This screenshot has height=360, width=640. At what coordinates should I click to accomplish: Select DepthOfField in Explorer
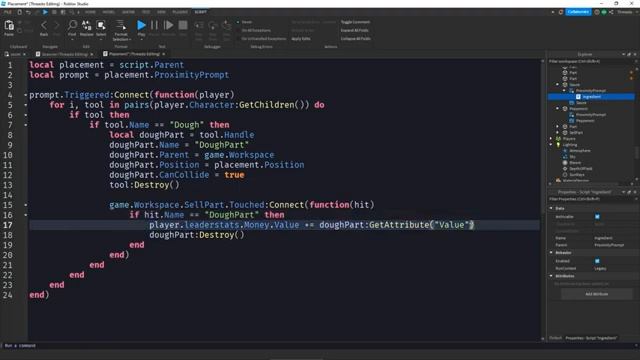[580, 169]
